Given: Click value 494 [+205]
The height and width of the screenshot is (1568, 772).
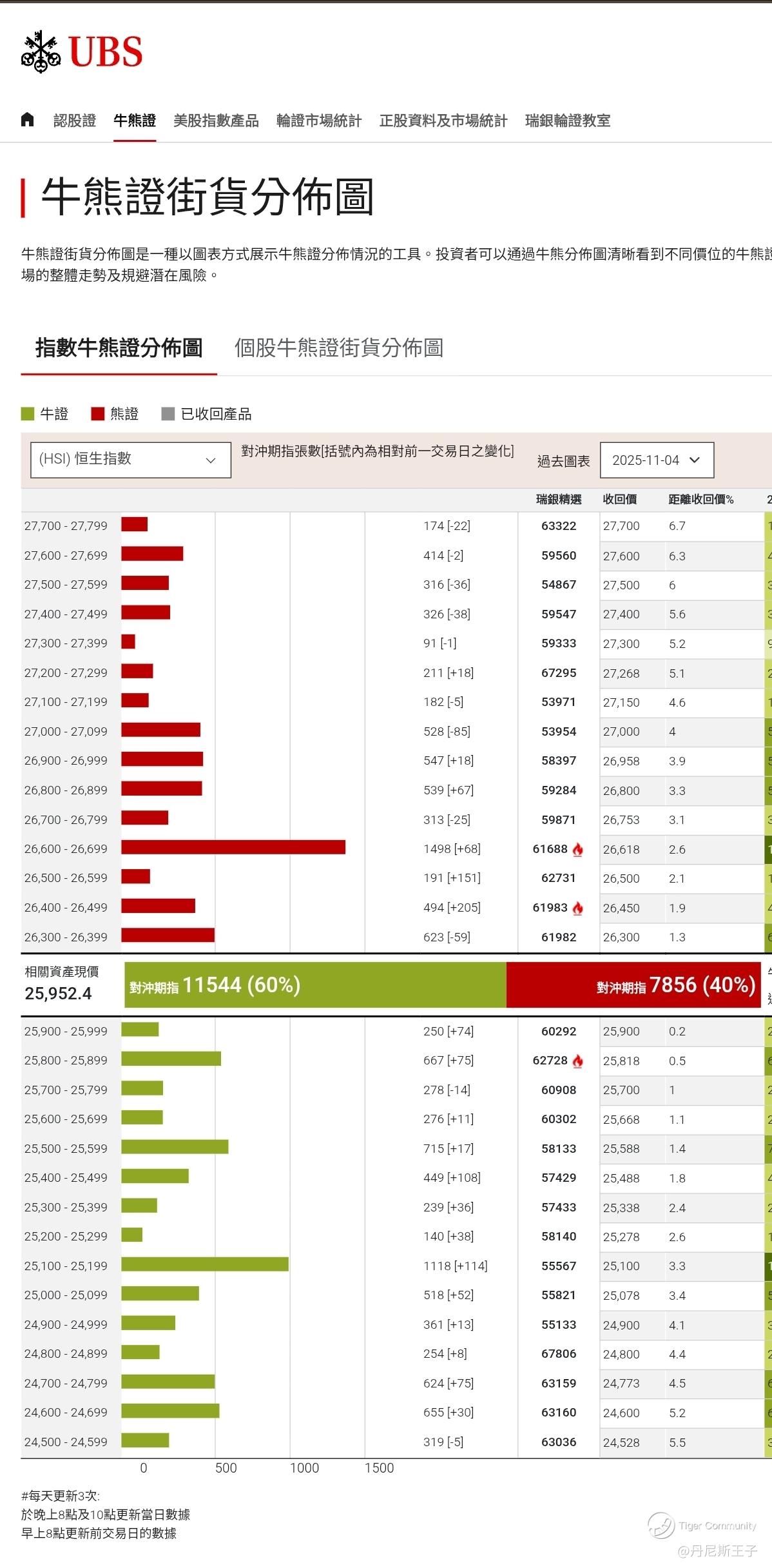Looking at the screenshot, I should [x=452, y=908].
